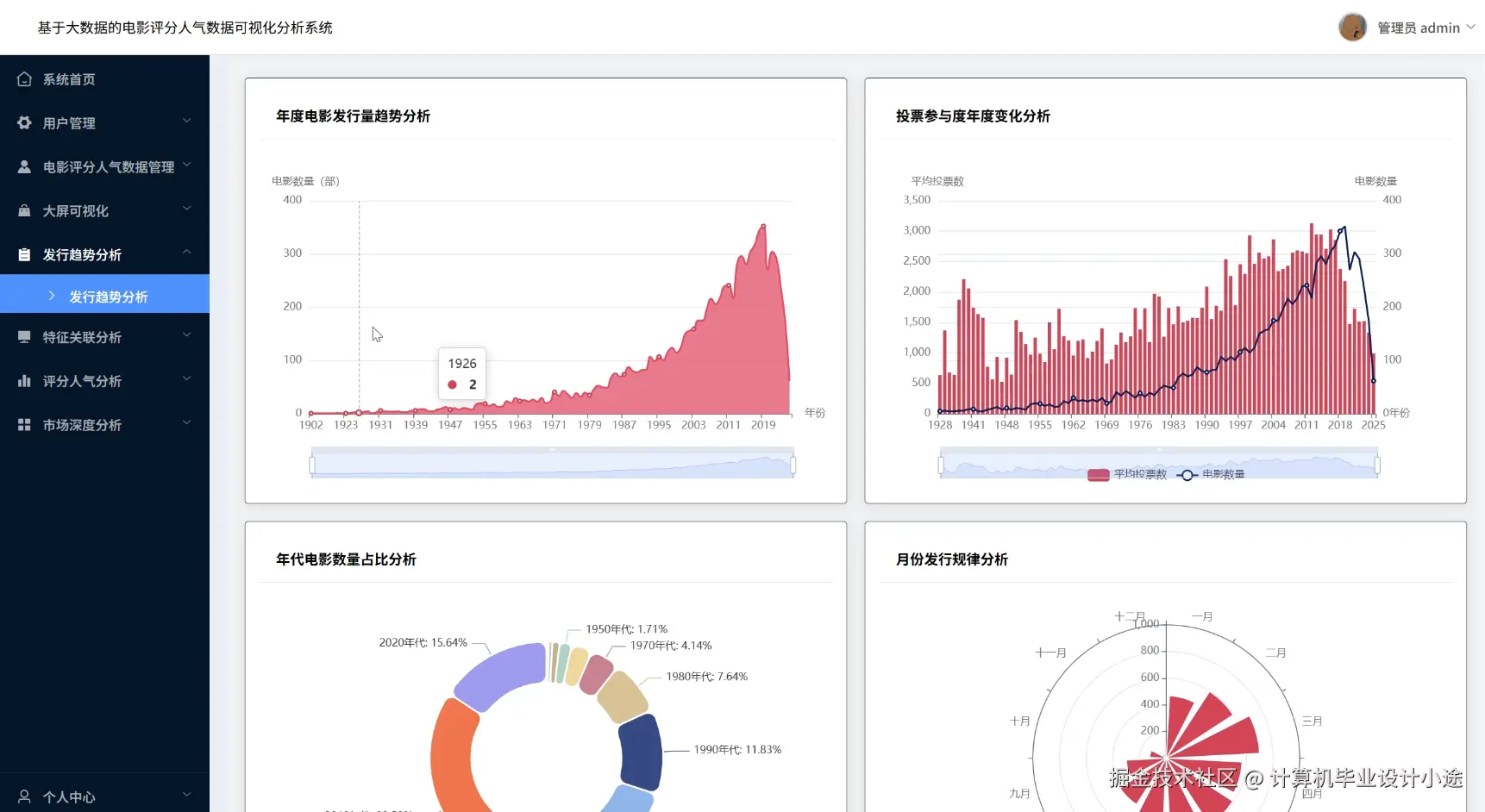Click the monitor icon for 特征关联分析
Viewport: 1485px width, 812px height.
(24, 337)
